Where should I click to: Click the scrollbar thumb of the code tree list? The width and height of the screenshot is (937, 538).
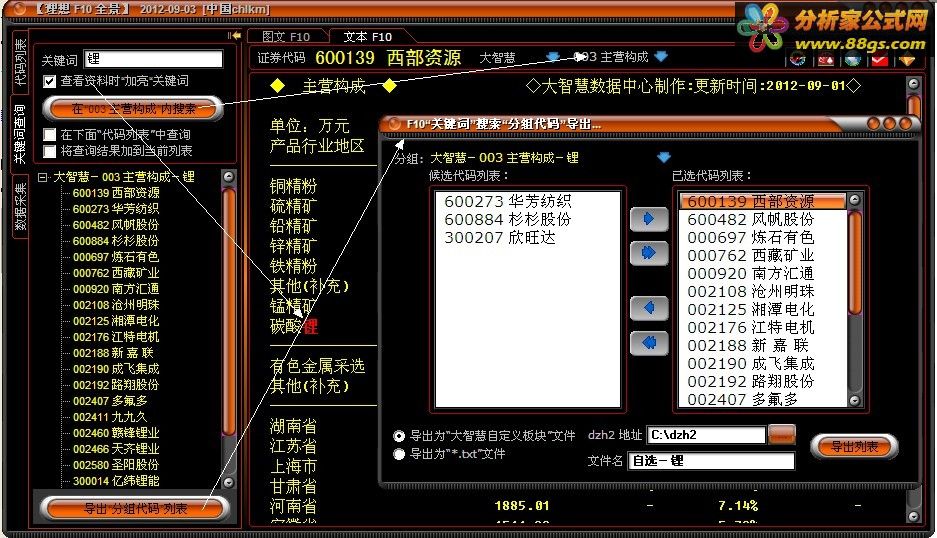pos(229,311)
